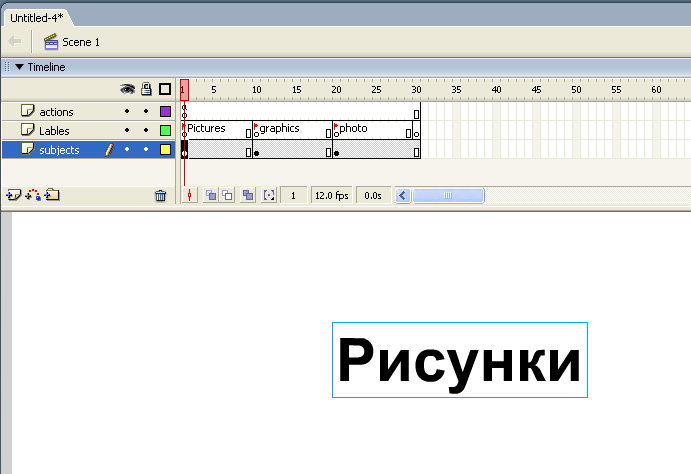Screen dimensions: 691x474
Task: Click the Timeline panel title
Action: 46,67
